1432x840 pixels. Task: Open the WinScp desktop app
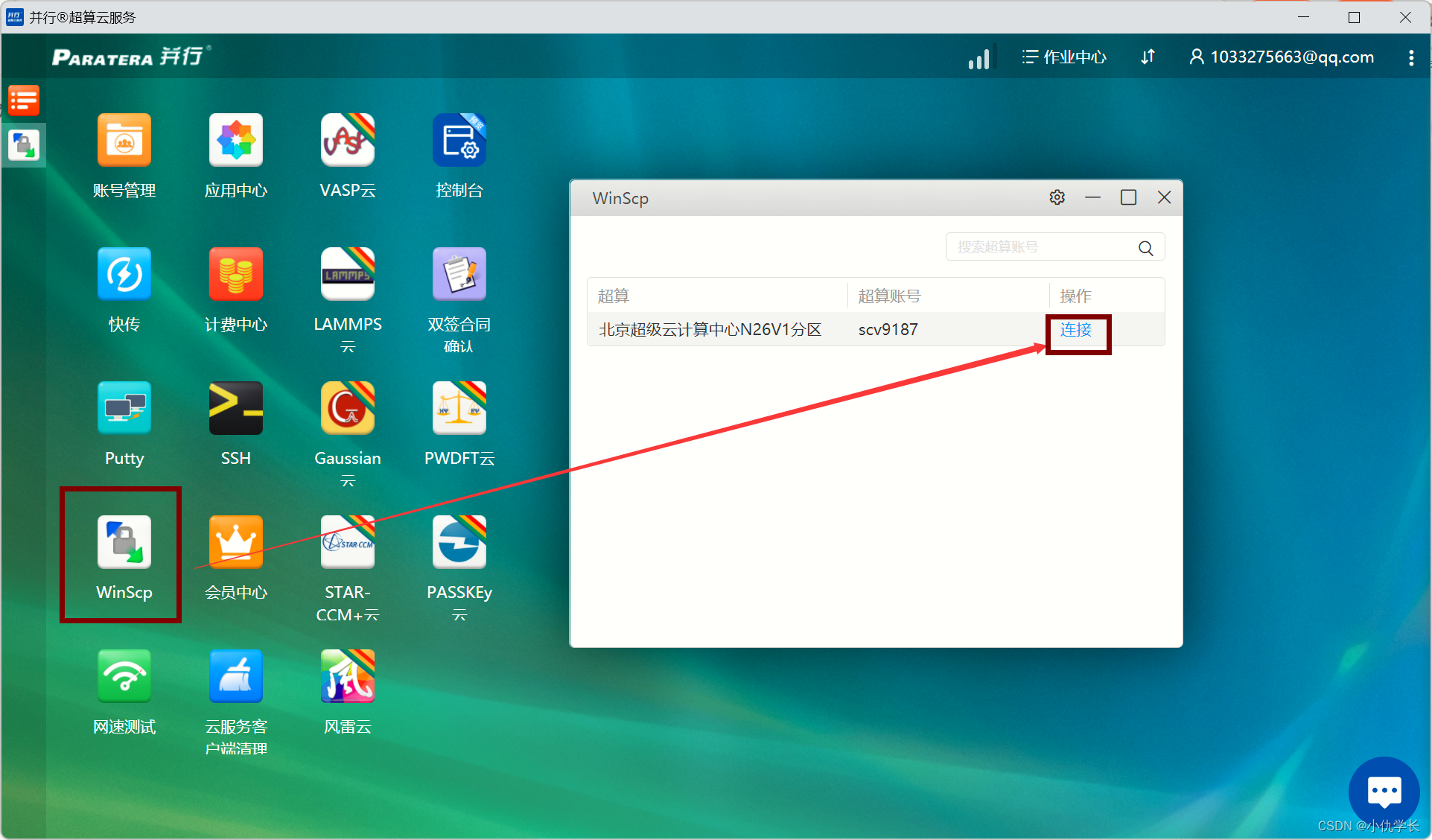(x=124, y=543)
